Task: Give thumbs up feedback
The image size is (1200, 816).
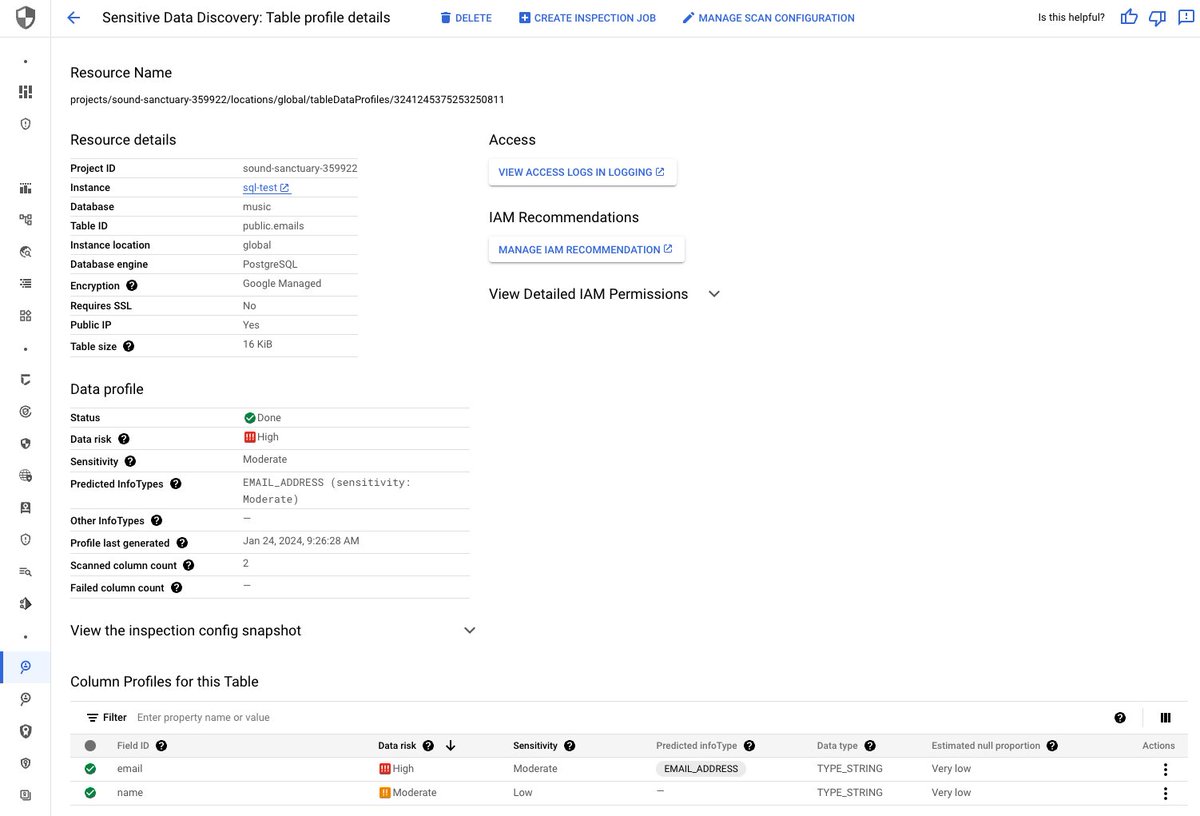Action: coord(1129,18)
